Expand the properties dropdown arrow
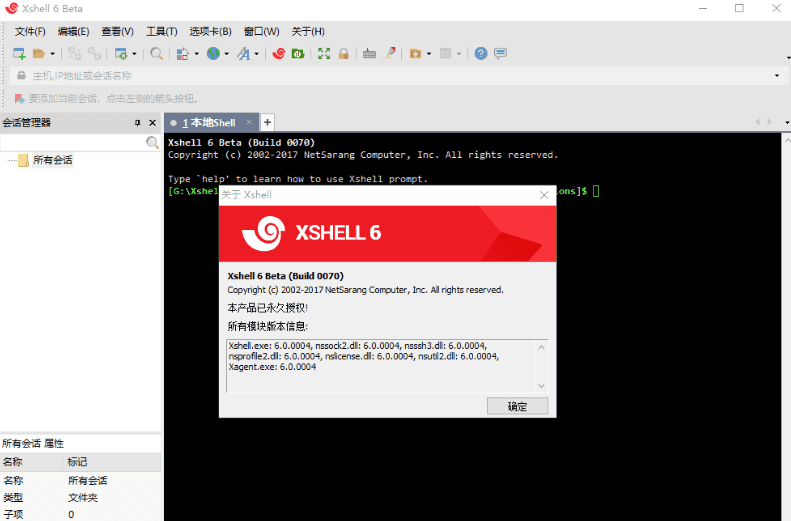This screenshot has width=791, height=521. 134,54
